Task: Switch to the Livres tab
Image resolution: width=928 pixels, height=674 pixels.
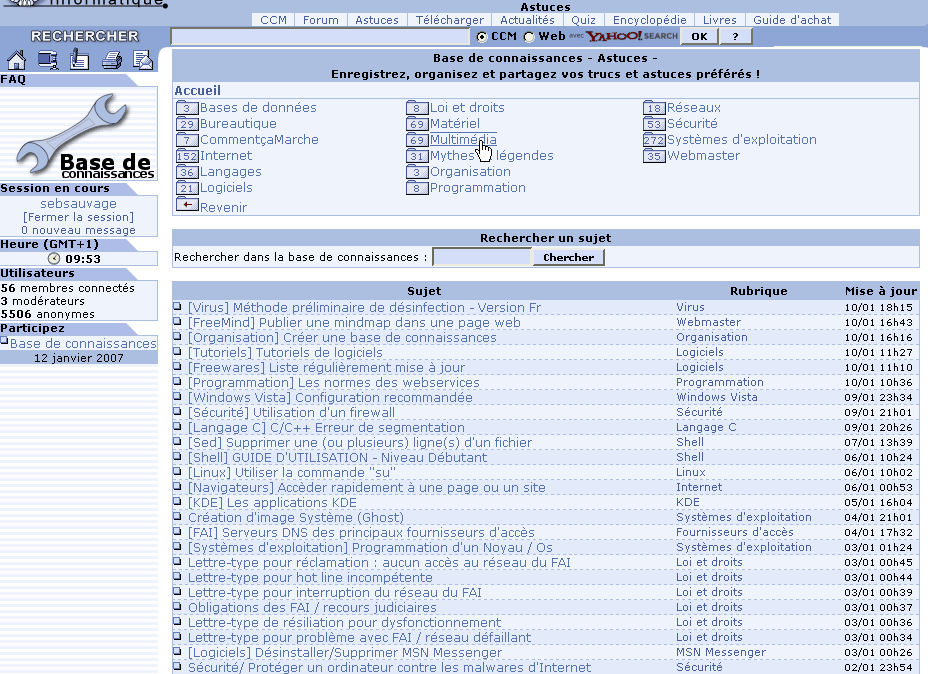Action: click(x=720, y=20)
